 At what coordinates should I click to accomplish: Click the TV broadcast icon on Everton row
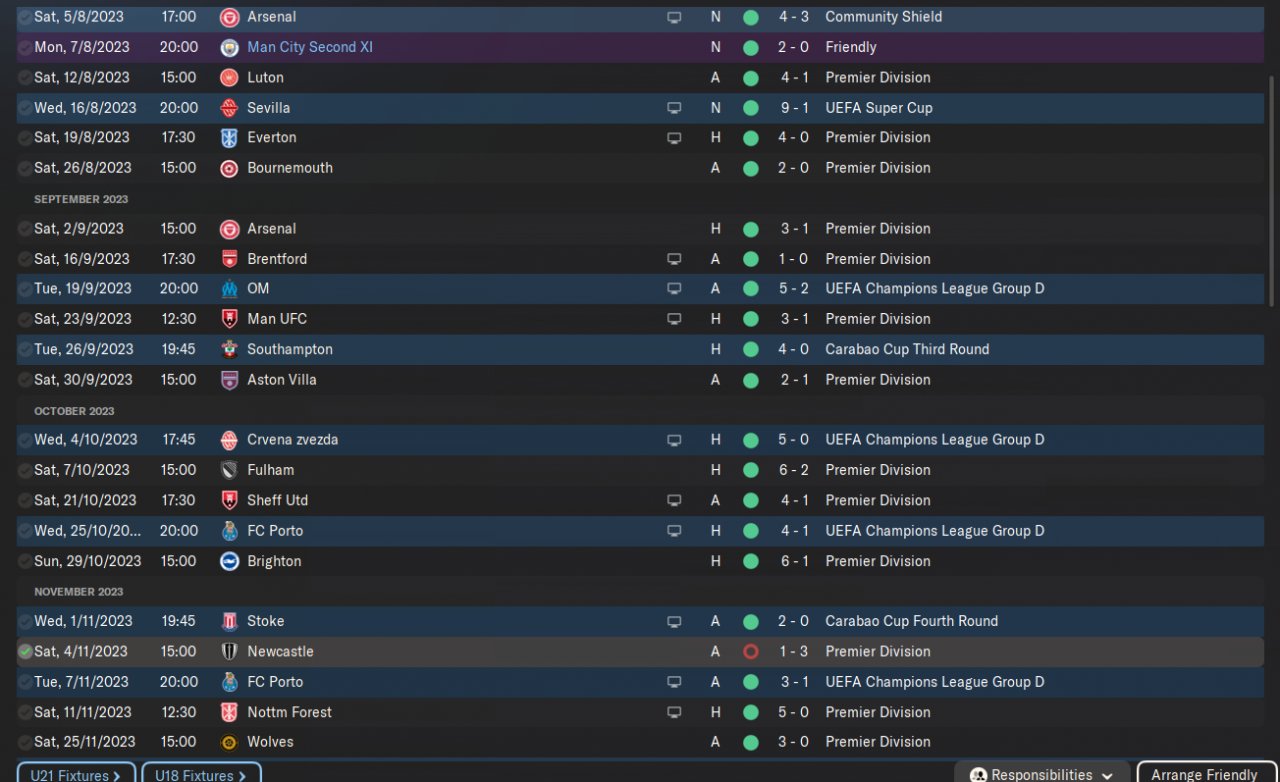point(674,138)
